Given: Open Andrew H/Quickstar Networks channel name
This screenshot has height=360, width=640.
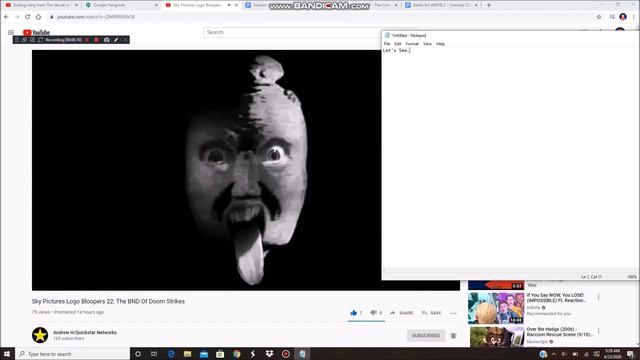Looking at the screenshot, I should coord(85,333).
